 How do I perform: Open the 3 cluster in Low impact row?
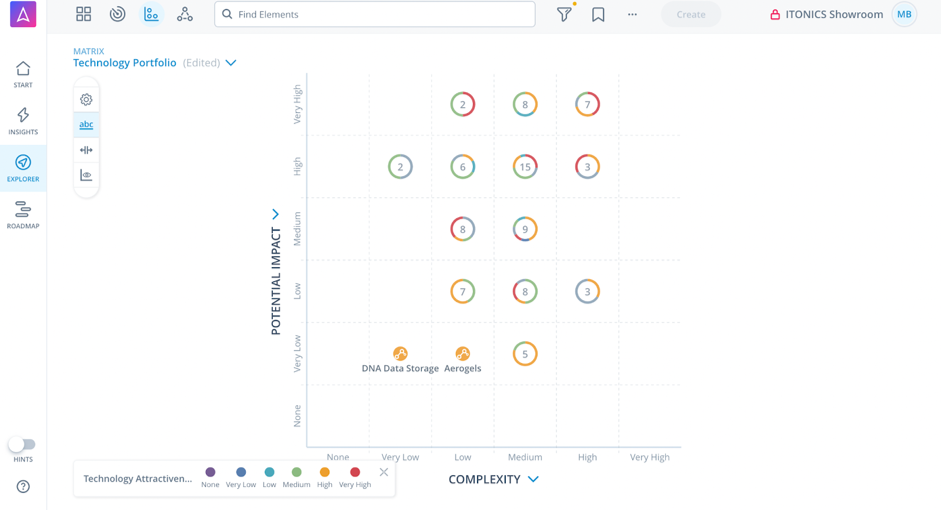[x=588, y=292]
